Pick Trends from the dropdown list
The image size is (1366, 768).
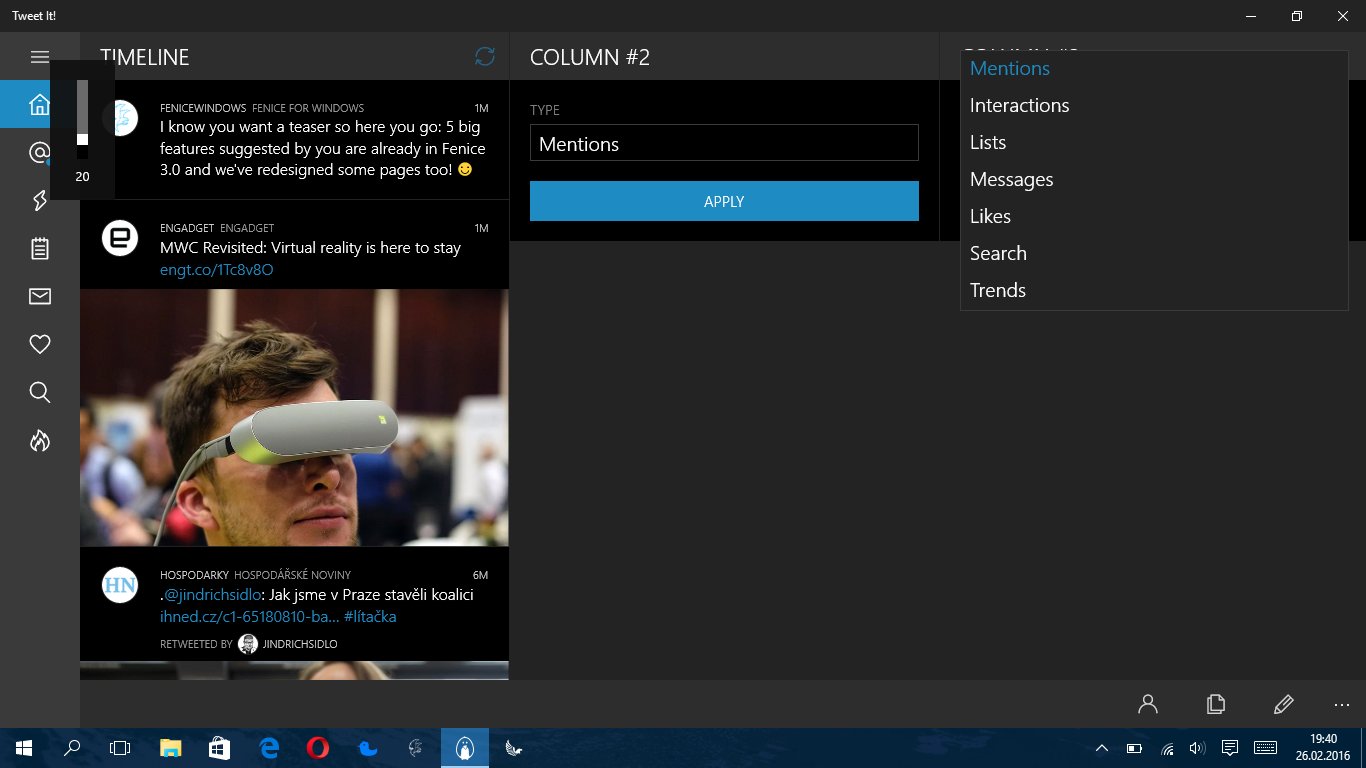(x=1154, y=291)
